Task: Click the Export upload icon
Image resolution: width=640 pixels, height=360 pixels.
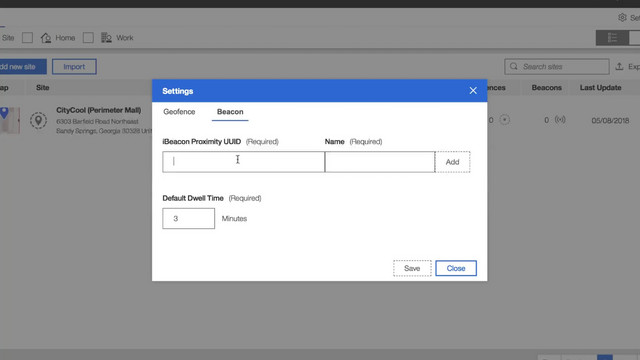Action: [x=619, y=66]
